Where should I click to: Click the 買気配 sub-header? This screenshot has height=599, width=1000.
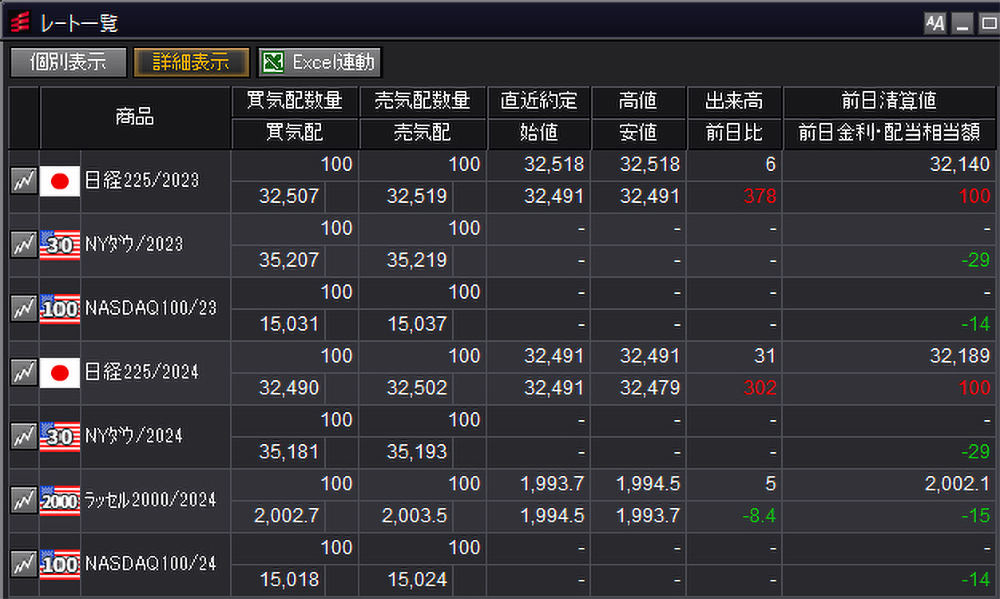295,133
